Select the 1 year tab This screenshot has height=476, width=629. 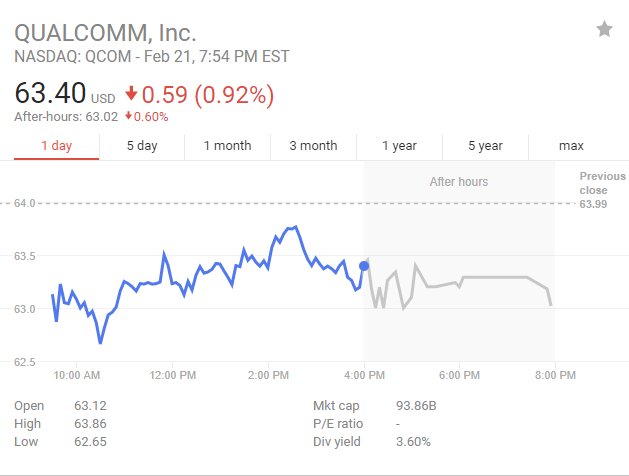[x=399, y=146]
